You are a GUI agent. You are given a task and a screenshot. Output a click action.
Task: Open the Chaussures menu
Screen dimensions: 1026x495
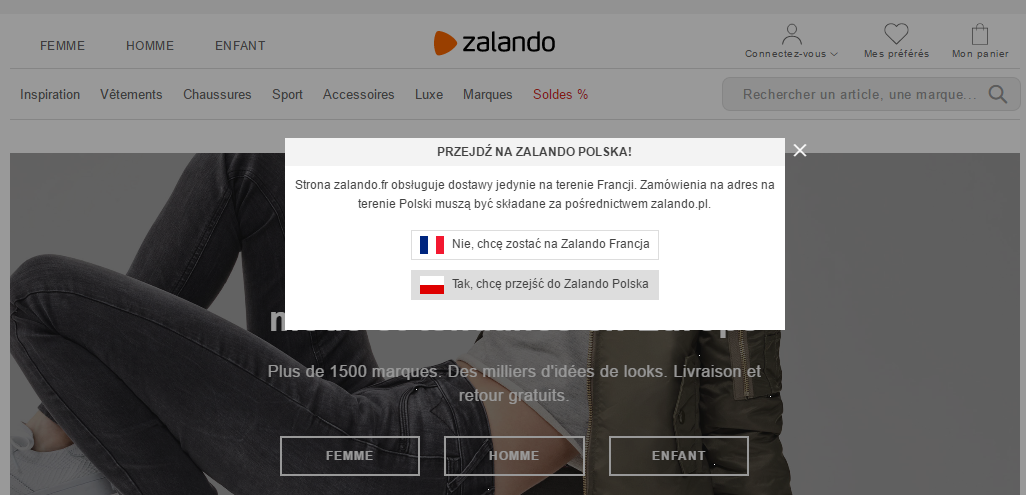(x=217, y=94)
